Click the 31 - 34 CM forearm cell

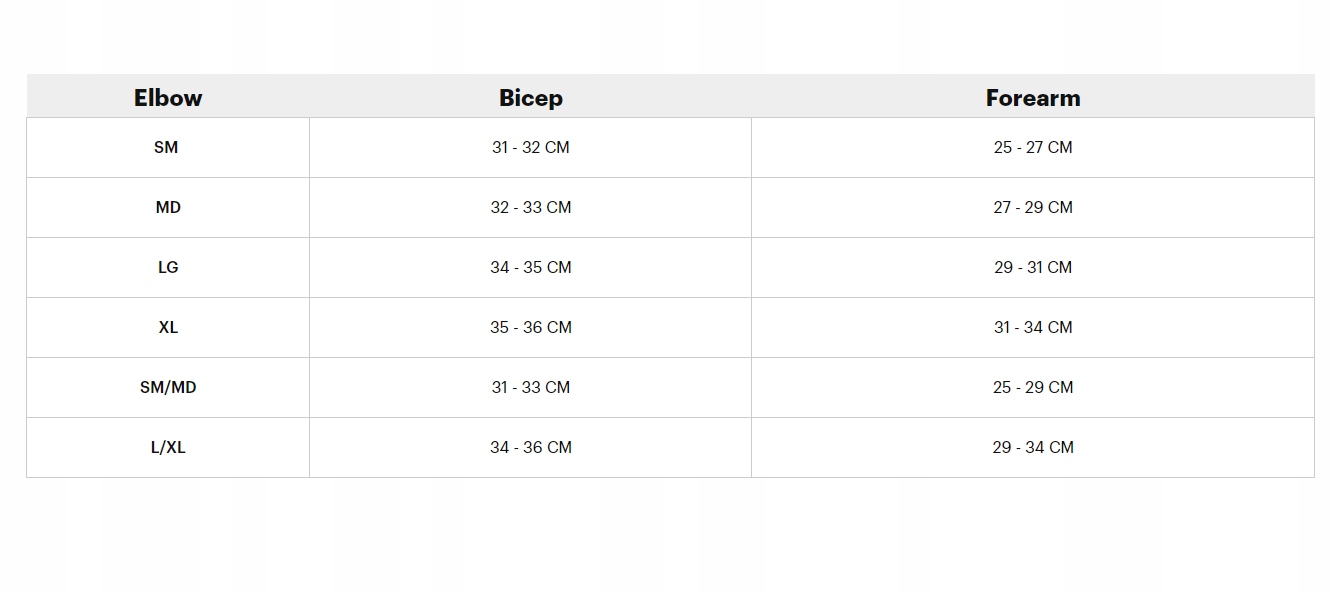pos(1033,327)
